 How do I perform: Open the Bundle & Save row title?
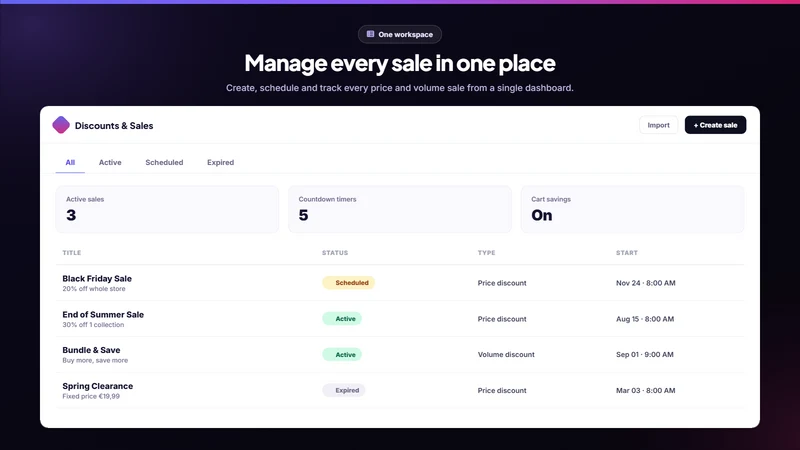tap(91, 350)
